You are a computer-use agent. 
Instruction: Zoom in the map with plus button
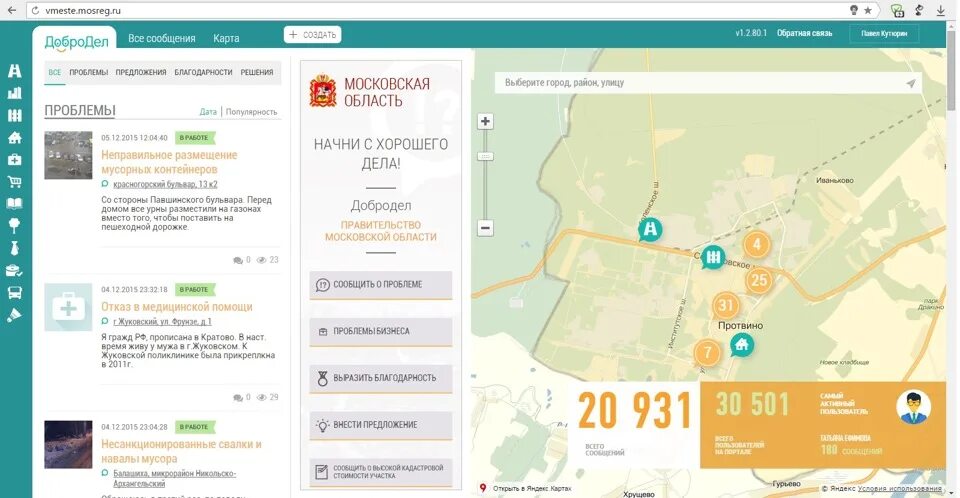(x=486, y=121)
